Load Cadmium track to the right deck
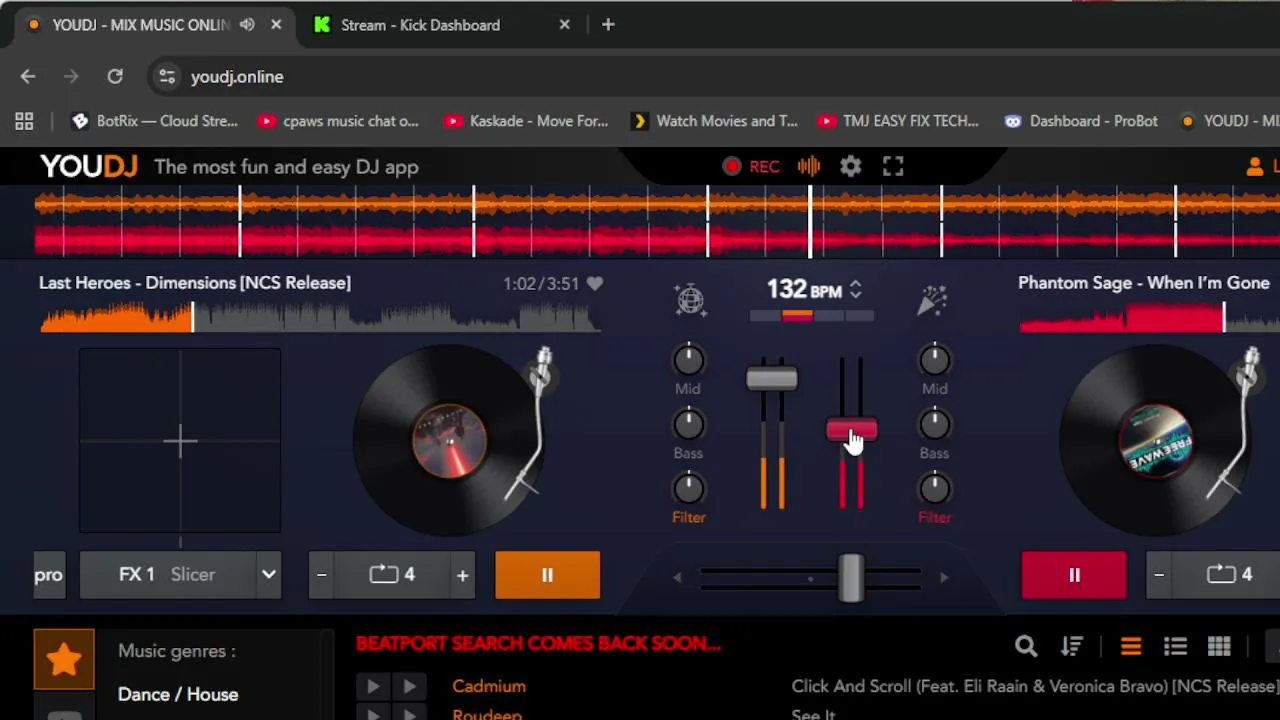 coord(409,686)
